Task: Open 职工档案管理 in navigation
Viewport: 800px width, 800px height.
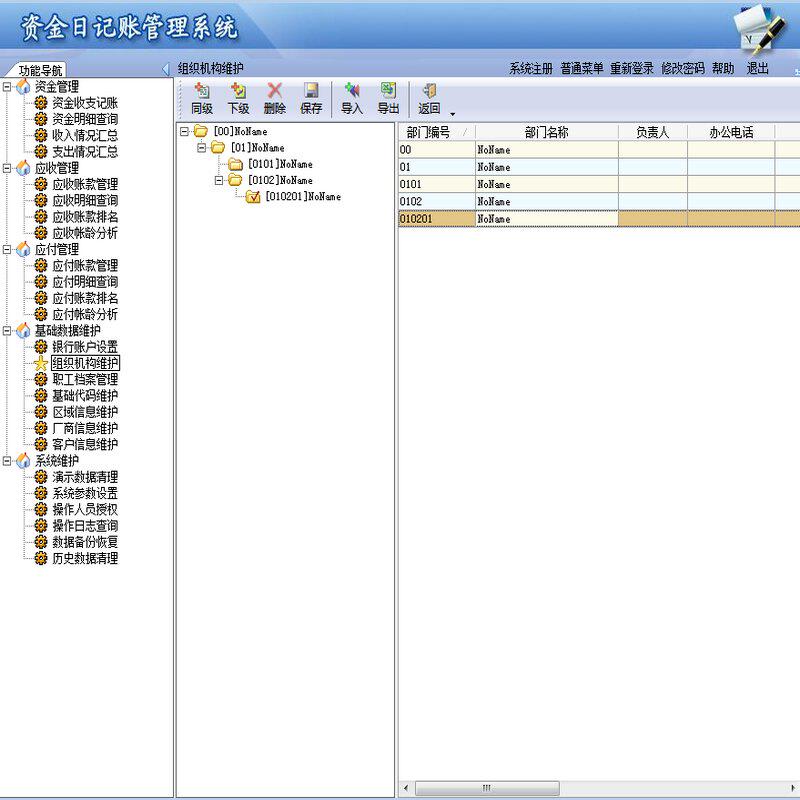Action: click(85, 380)
